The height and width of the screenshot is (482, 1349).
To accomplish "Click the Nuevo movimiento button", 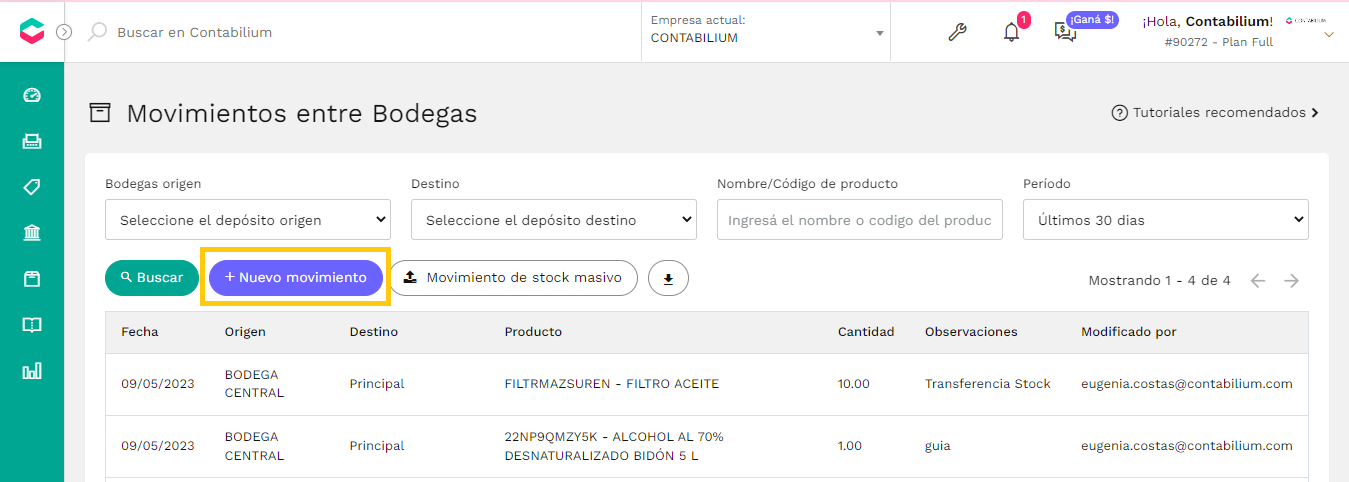I will [x=296, y=278].
